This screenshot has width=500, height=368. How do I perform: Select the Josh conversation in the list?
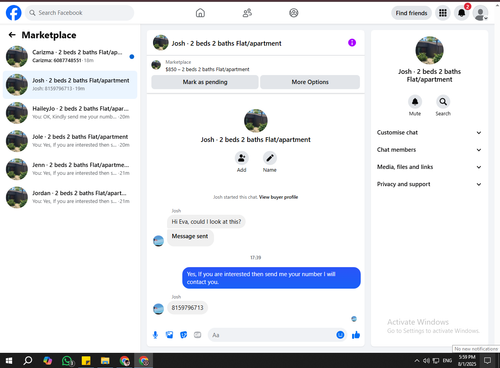(x=70, y=85)
